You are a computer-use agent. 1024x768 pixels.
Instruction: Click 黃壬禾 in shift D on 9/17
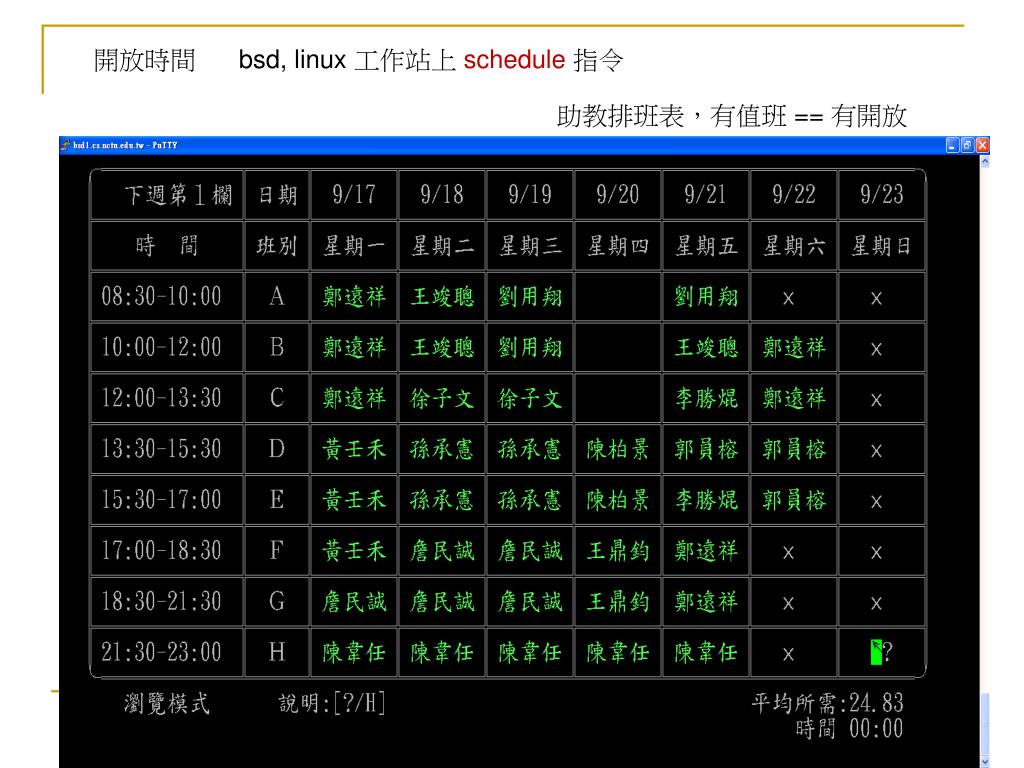(354, 449)
